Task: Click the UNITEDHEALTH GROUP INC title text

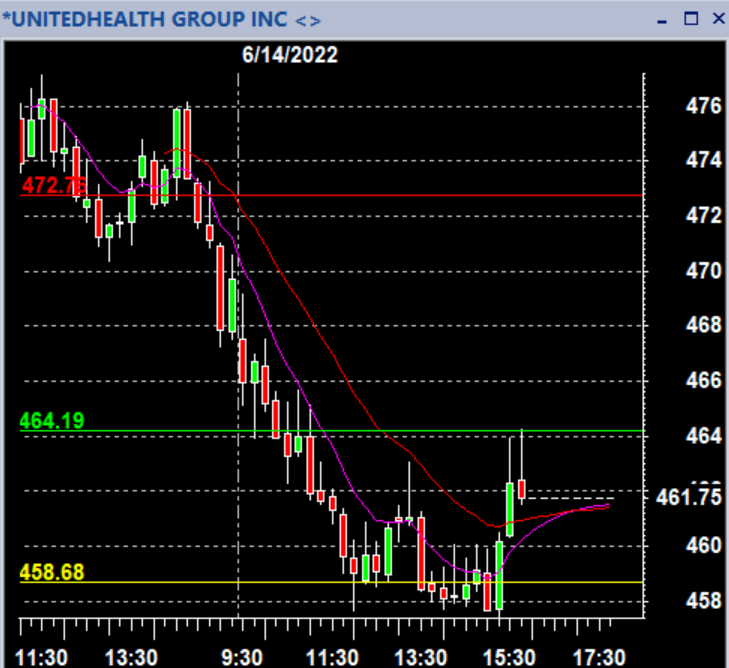Action: coord(149,20)
